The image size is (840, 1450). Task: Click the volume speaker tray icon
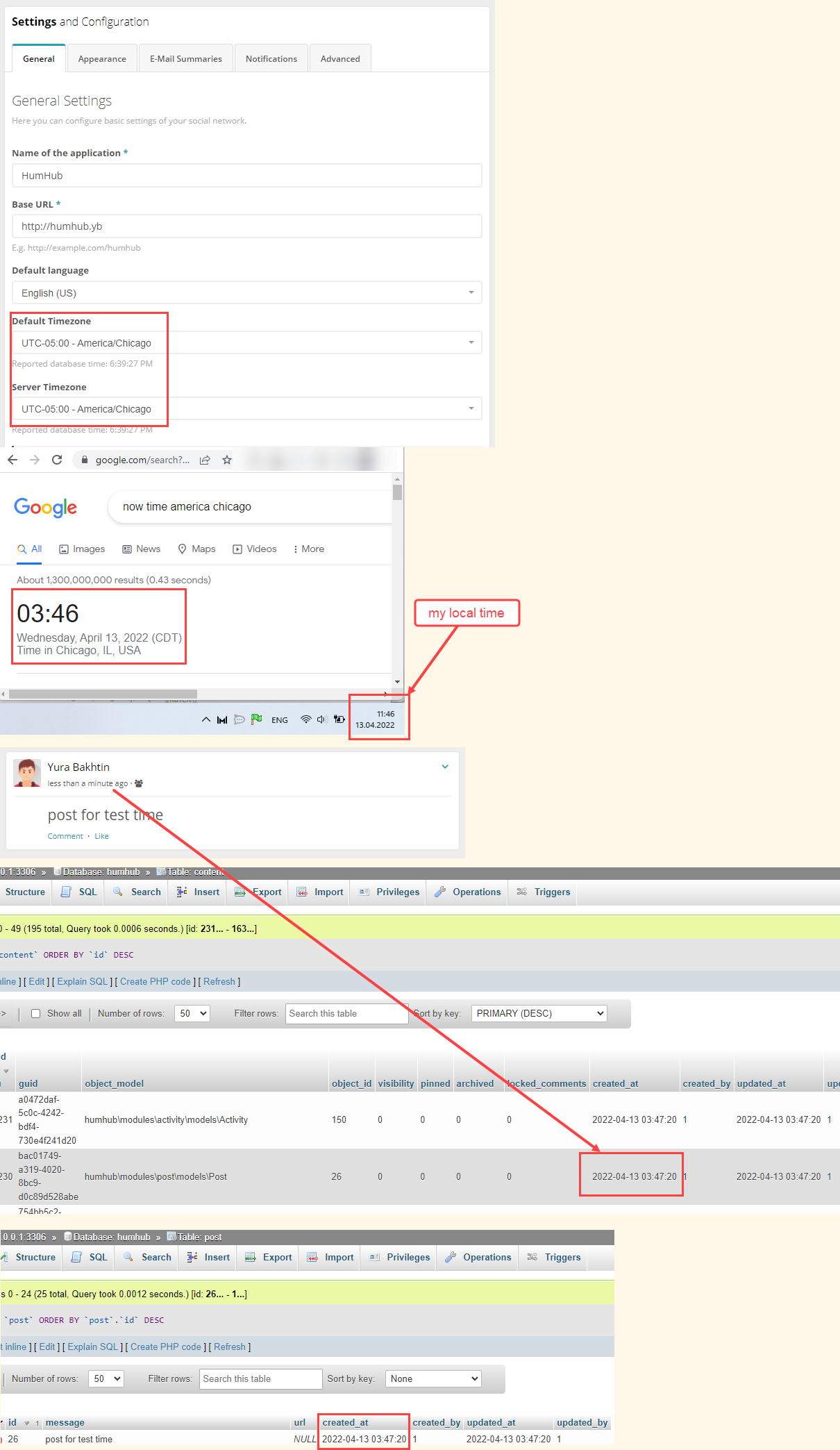(321, 719)
